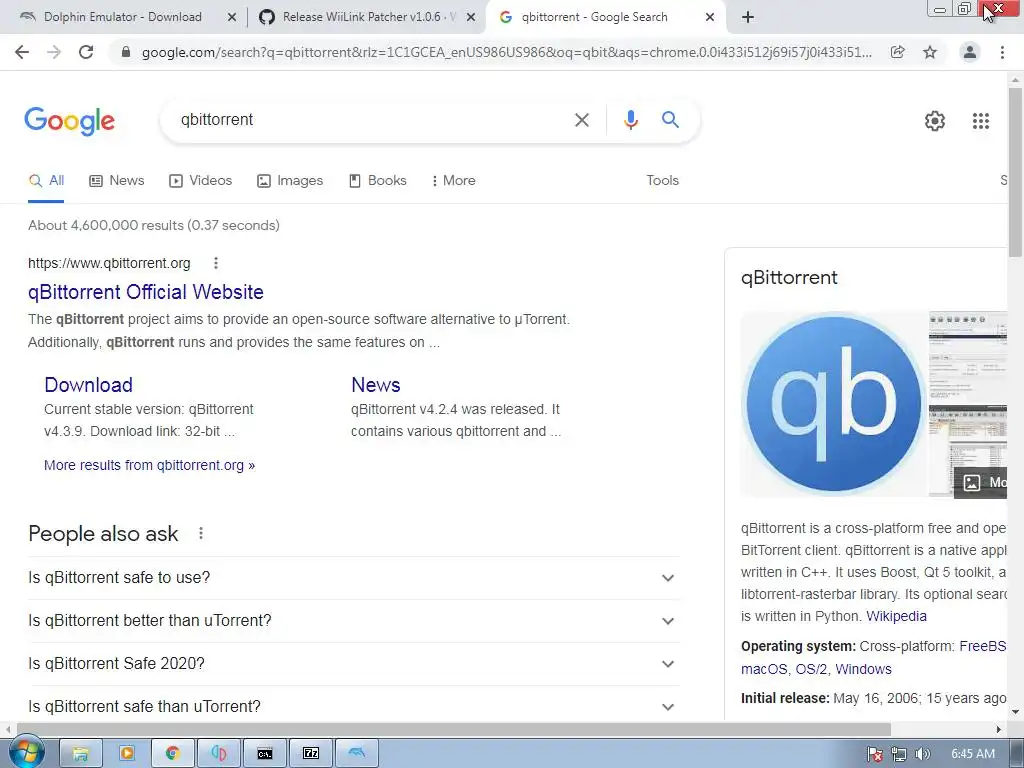
Task: Open the OS/2 link
Action: [811, 669]
